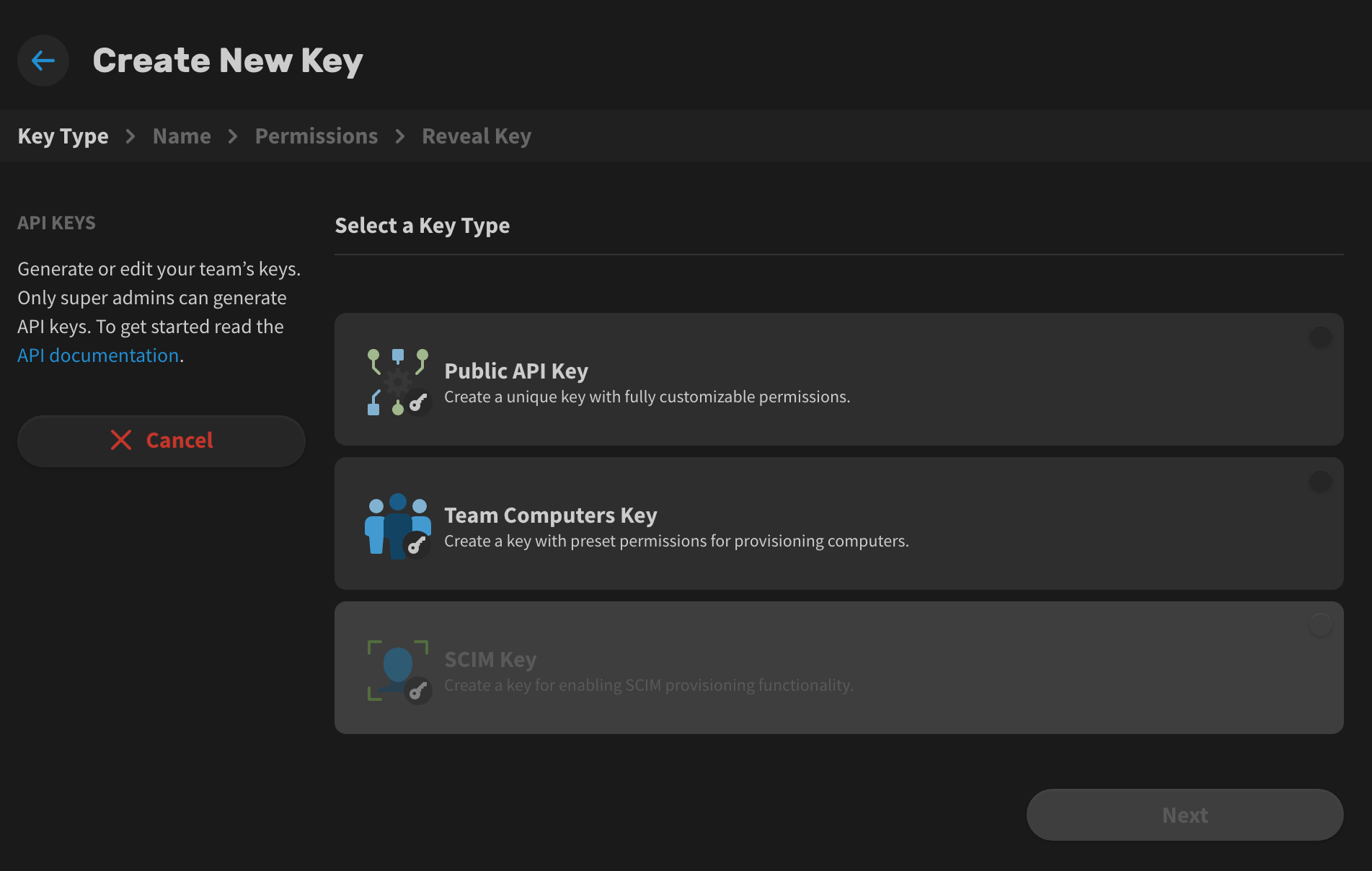Click the chevron after Key Type breadcrumb

point(130,136)
